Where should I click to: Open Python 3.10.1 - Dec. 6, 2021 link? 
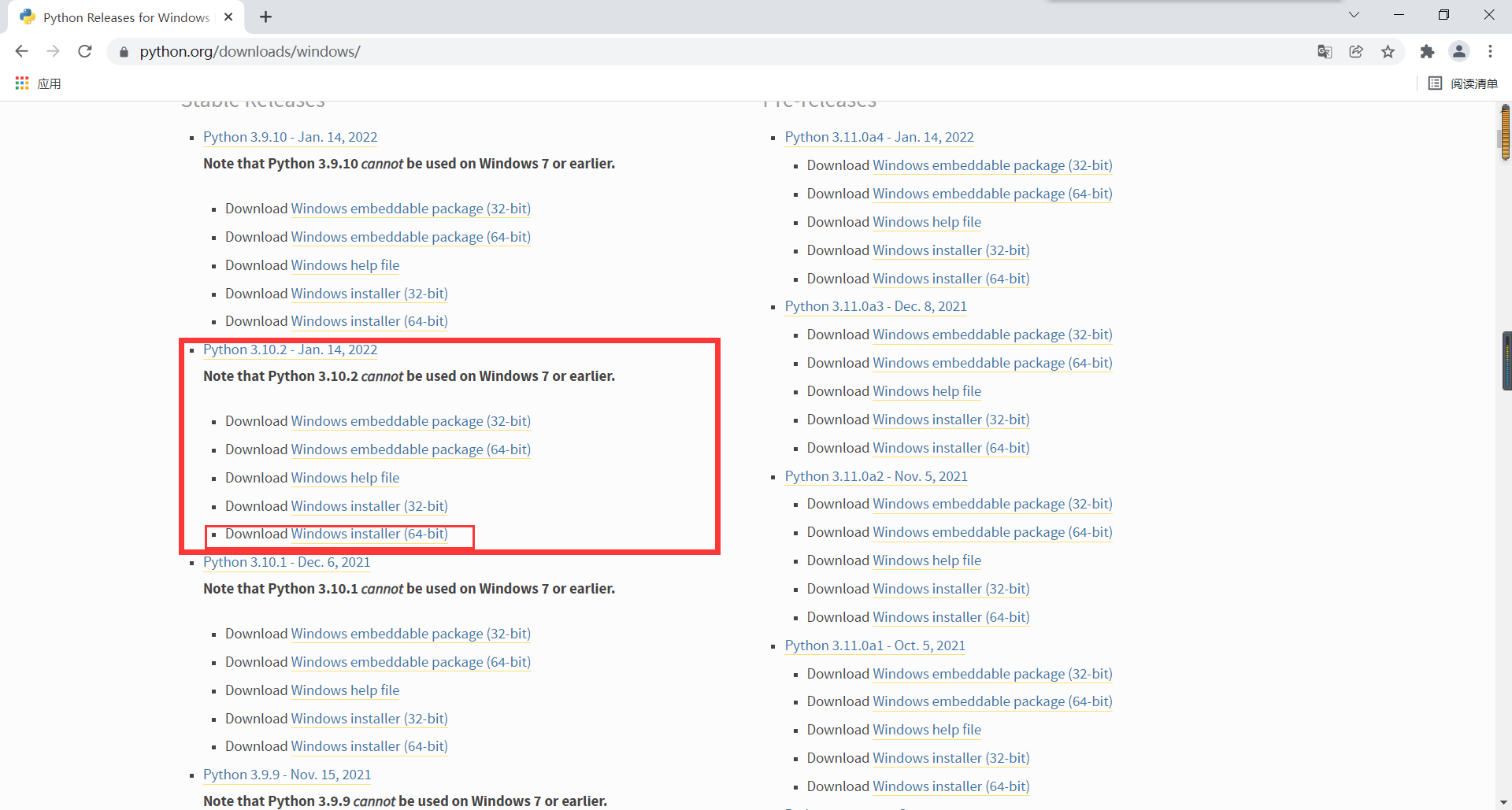287,562
